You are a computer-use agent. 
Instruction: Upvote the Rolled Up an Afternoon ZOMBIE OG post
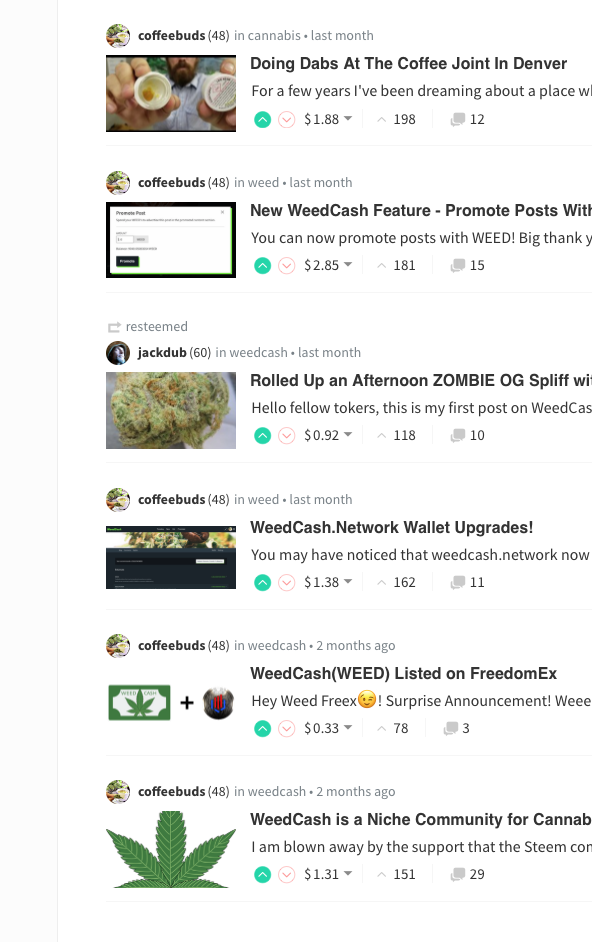point(263,436)
